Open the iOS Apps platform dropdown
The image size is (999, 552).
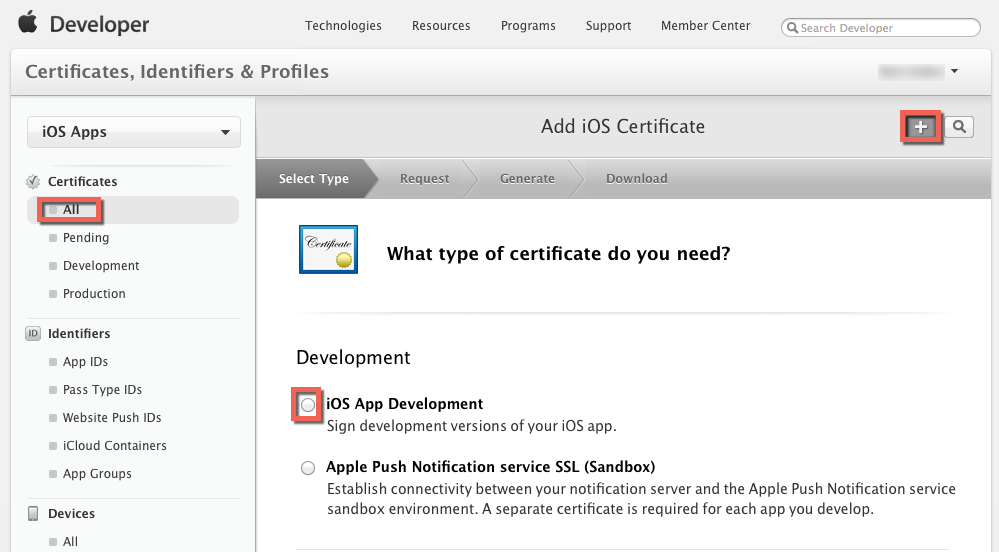pos(134,132)
